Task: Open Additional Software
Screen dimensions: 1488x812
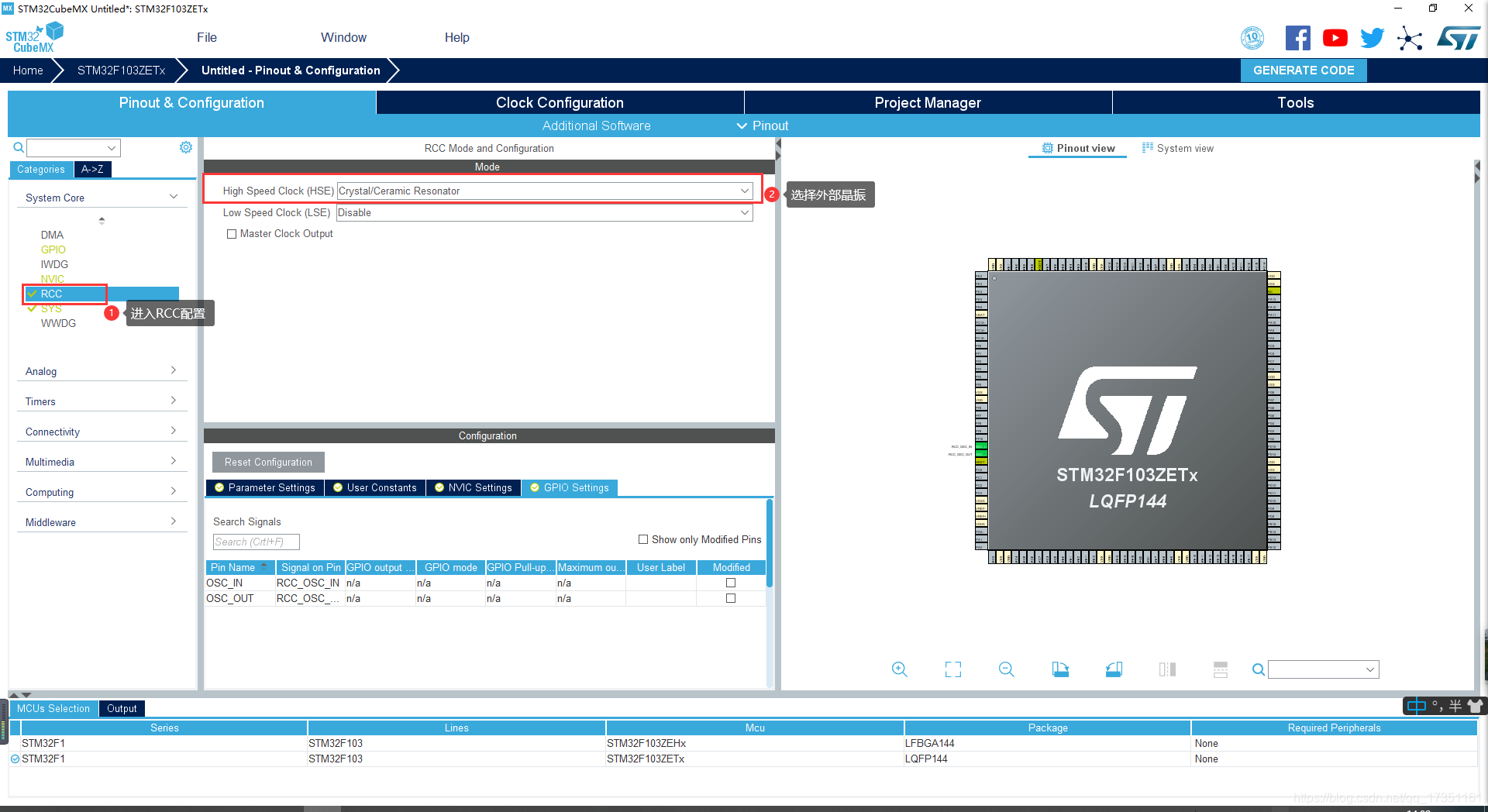Action: (596, 126)
